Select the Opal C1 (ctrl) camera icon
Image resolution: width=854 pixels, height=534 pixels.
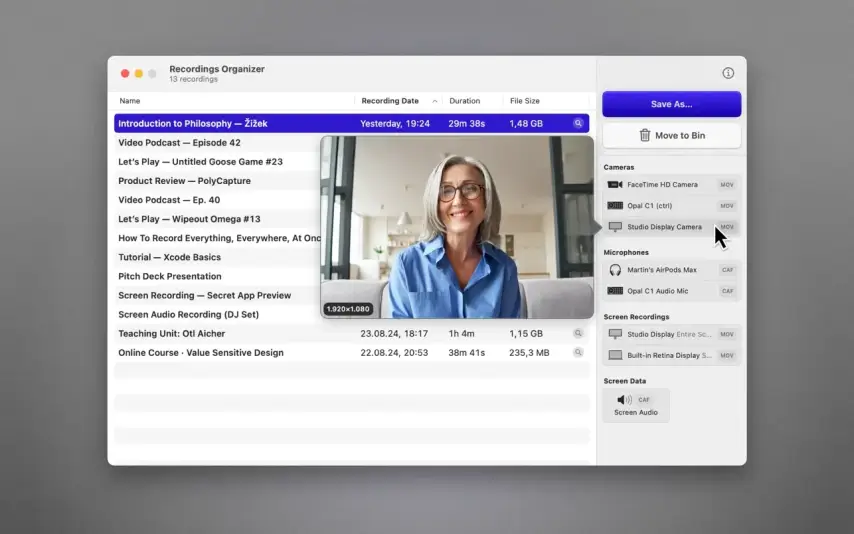click(x=615, y=206)
